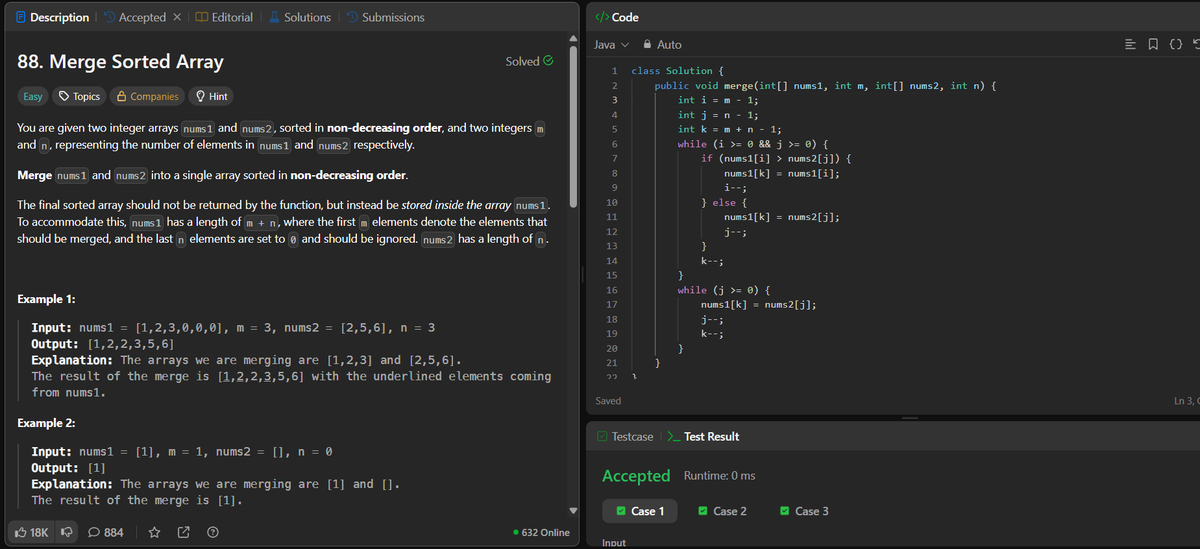Switch to the Test Result tab
1200x549 pixels.
point(703,436)
